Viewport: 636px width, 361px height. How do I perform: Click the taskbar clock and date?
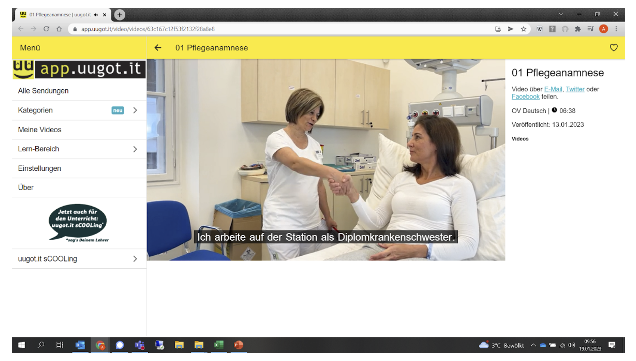coord(590,345)
